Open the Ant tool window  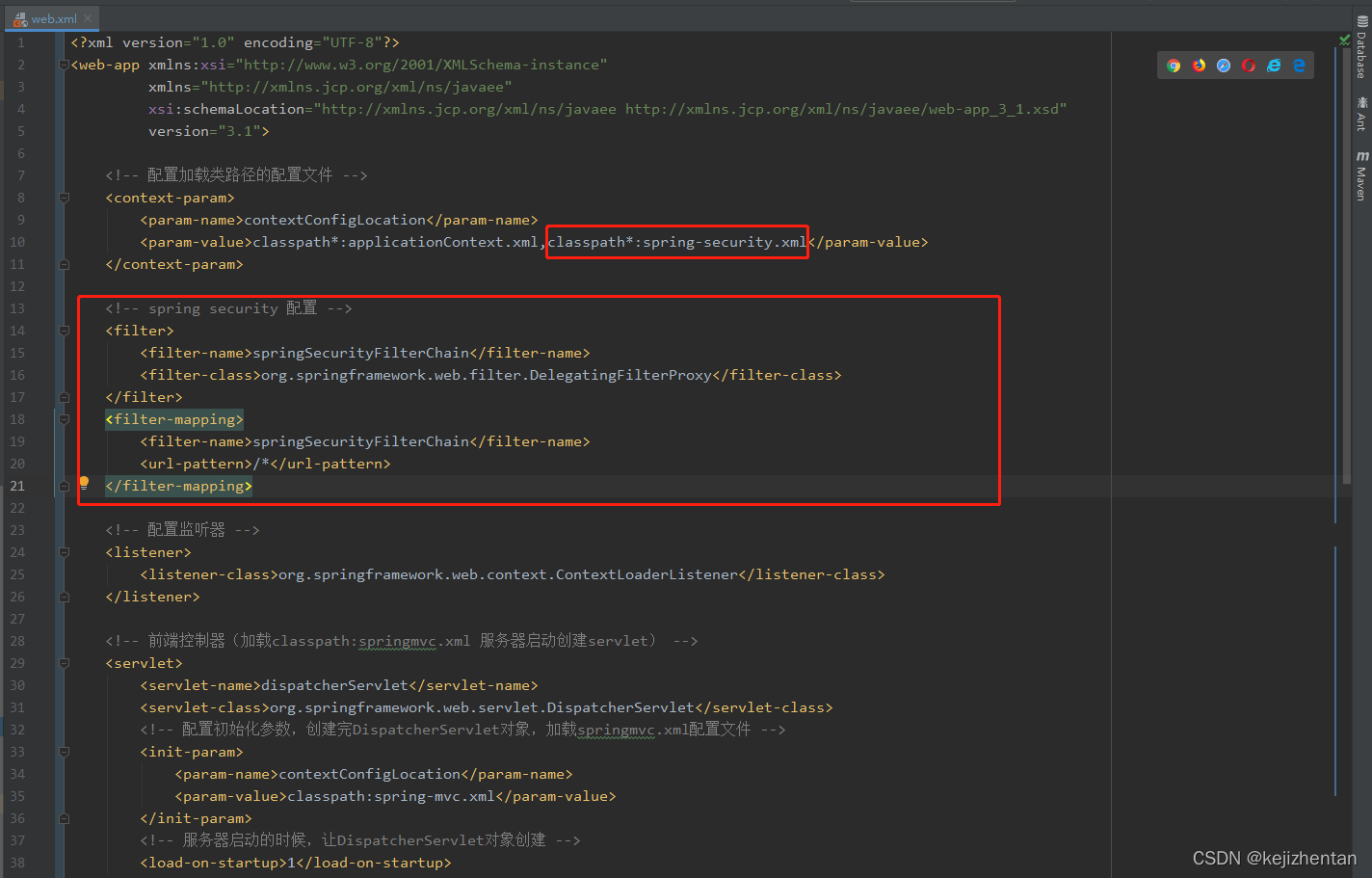point(1361,113)
